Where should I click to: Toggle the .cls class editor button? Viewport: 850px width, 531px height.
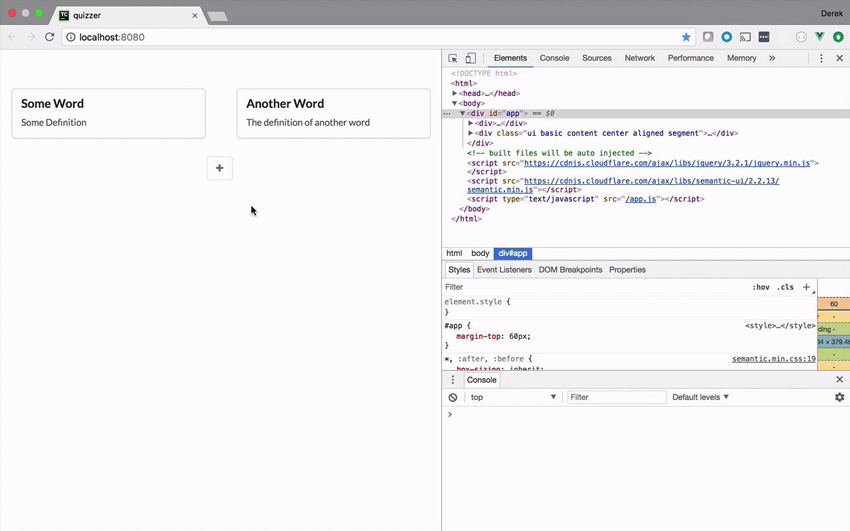pos(785,287)
